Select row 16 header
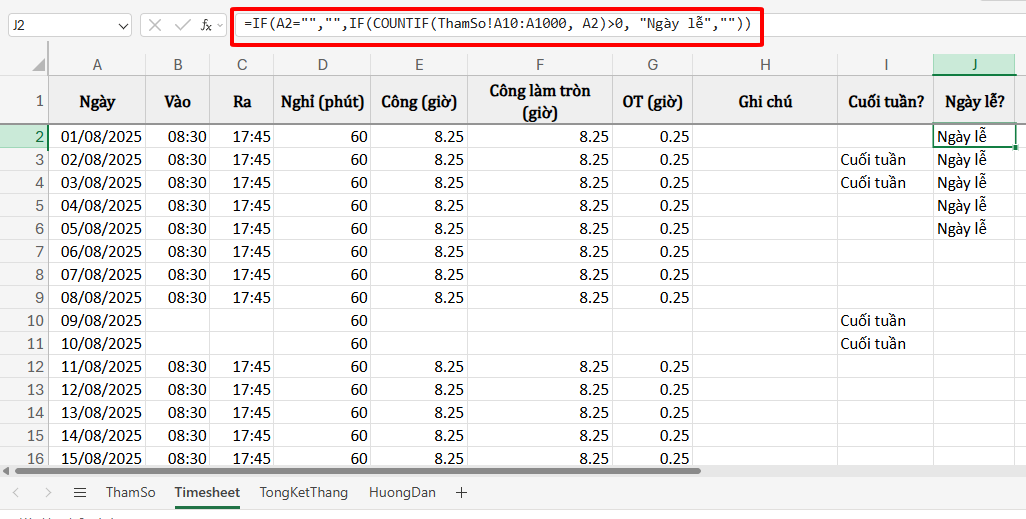This screenshot has width=1026, height=519. 24,458
